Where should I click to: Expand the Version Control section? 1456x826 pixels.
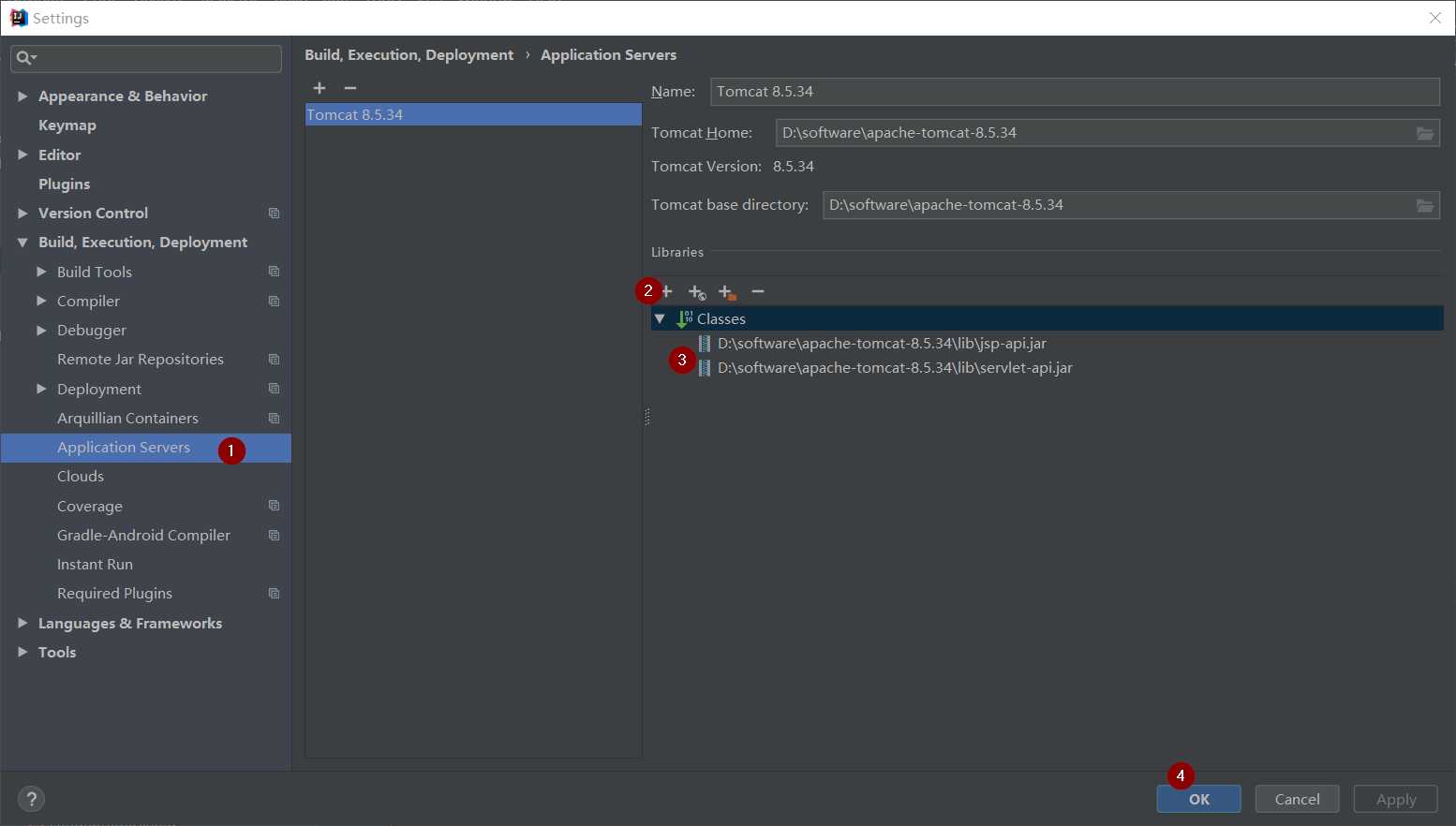22,214
